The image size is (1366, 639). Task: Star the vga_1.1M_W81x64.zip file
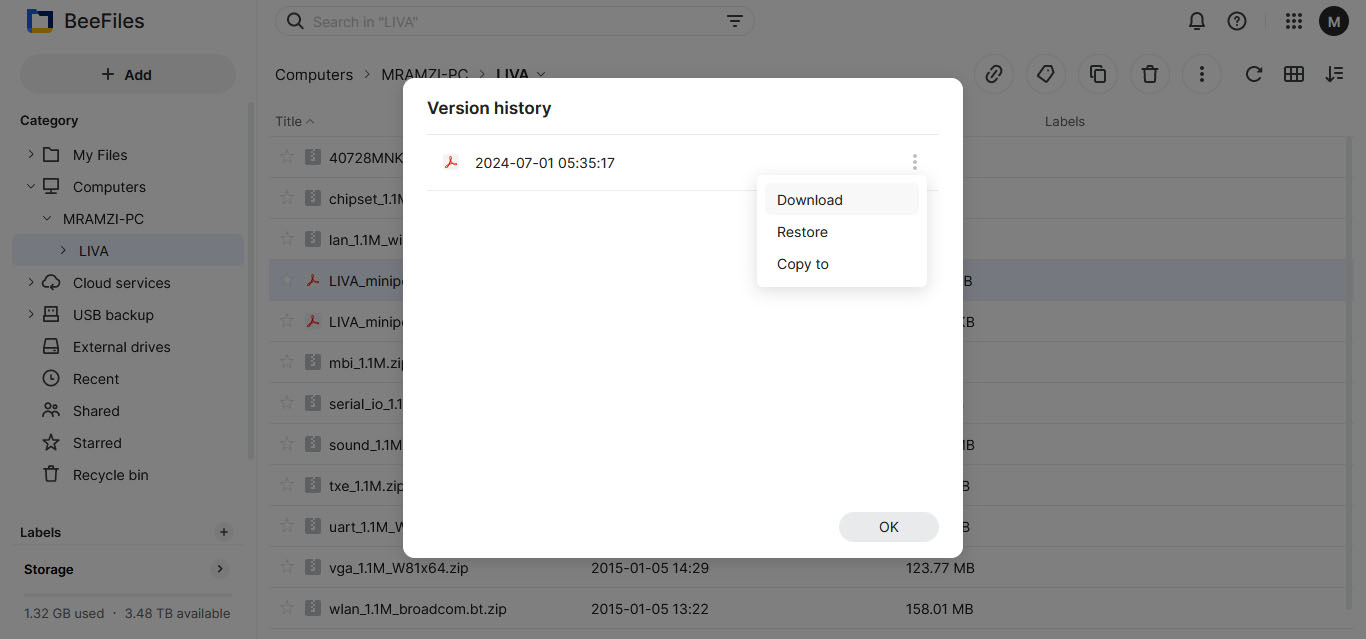287,567
